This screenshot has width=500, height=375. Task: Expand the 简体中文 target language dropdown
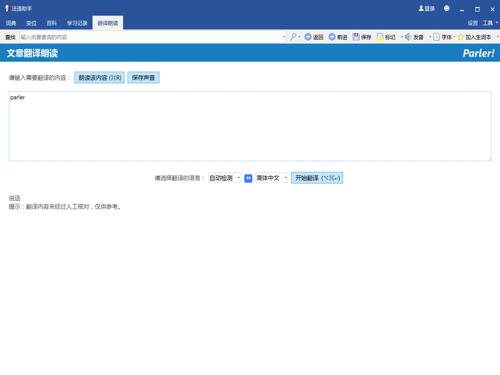click(x=271, y=178)
